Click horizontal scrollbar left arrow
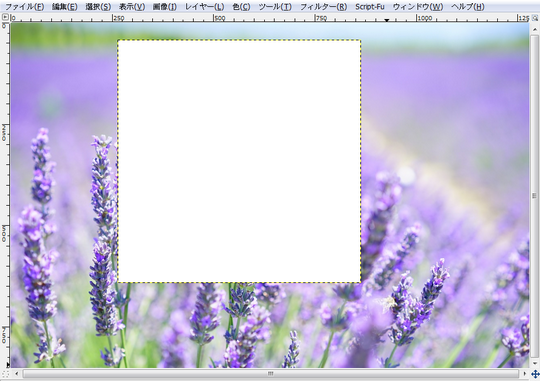This screenshot has width=540, height=381. click(17, 373)
